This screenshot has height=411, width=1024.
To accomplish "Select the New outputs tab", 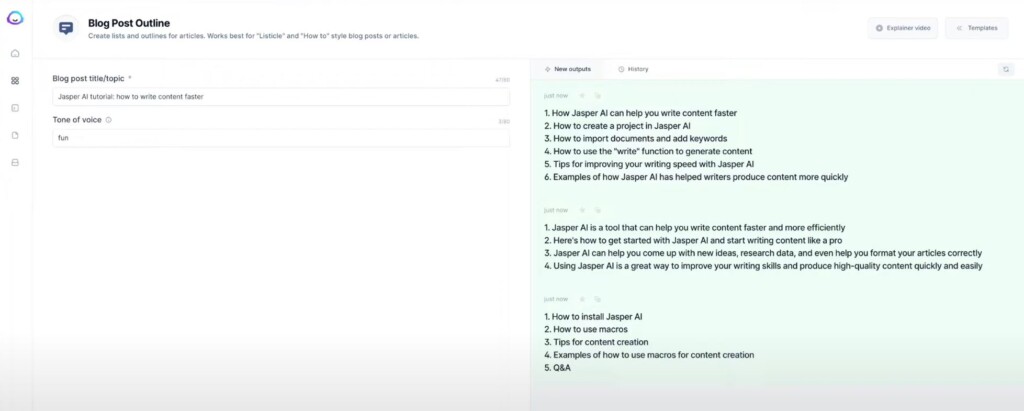I will click(567, 69).
